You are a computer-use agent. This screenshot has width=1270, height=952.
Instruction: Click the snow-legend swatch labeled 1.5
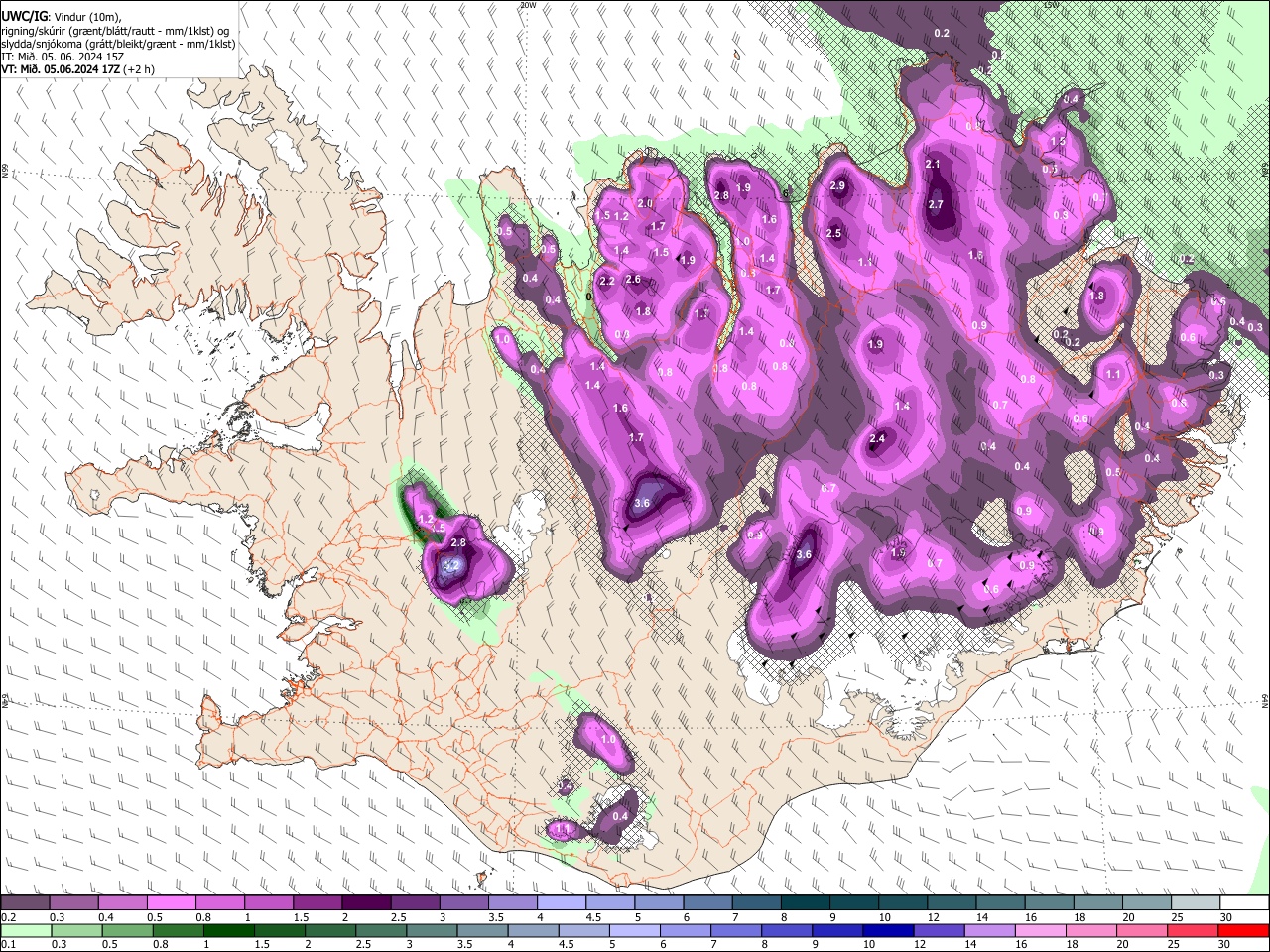(317, 903)
